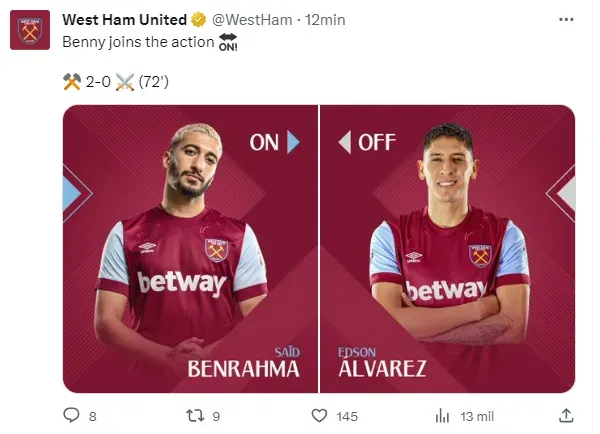Click the West Ham profile avatar
Screen dimensions: 600x434
coord(30,30)
